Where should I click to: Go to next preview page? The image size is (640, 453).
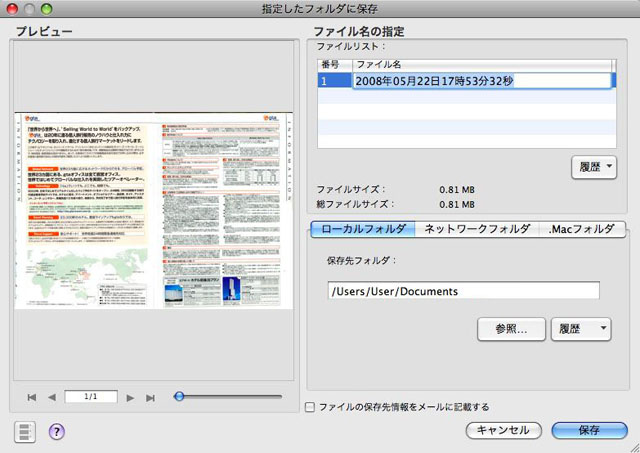[130, 397]
